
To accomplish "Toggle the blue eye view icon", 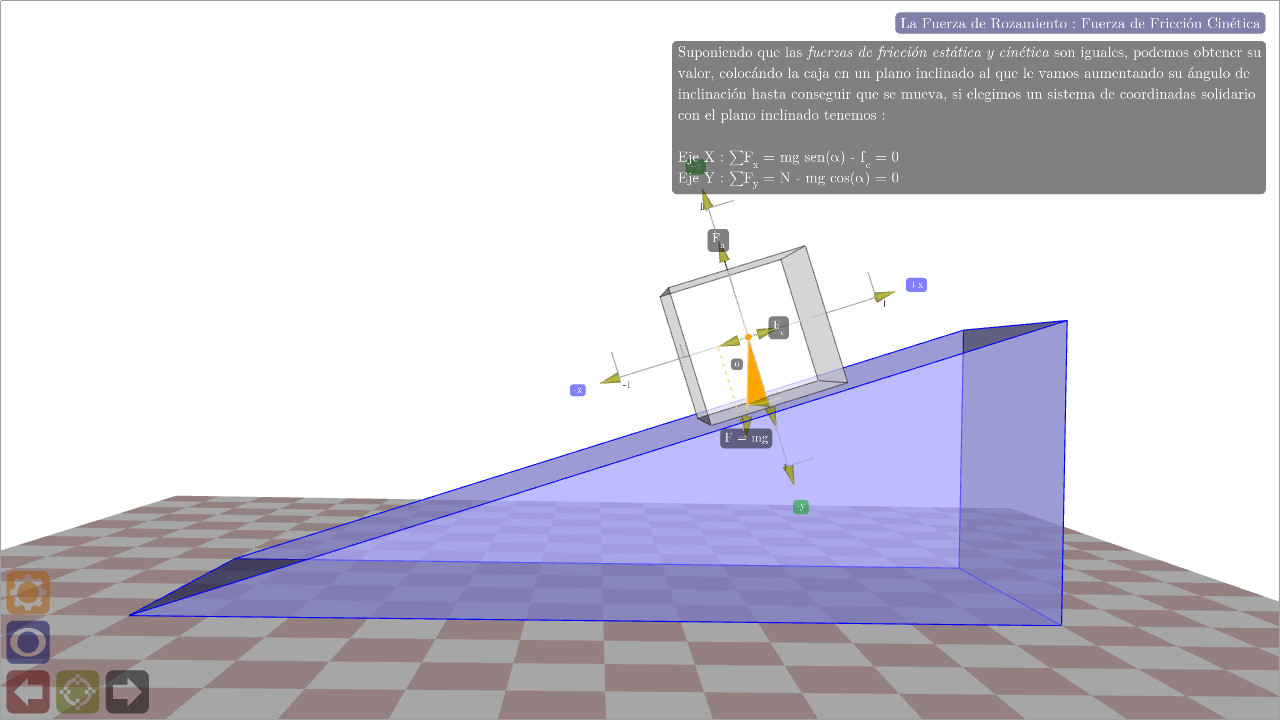I will point(28,642).
